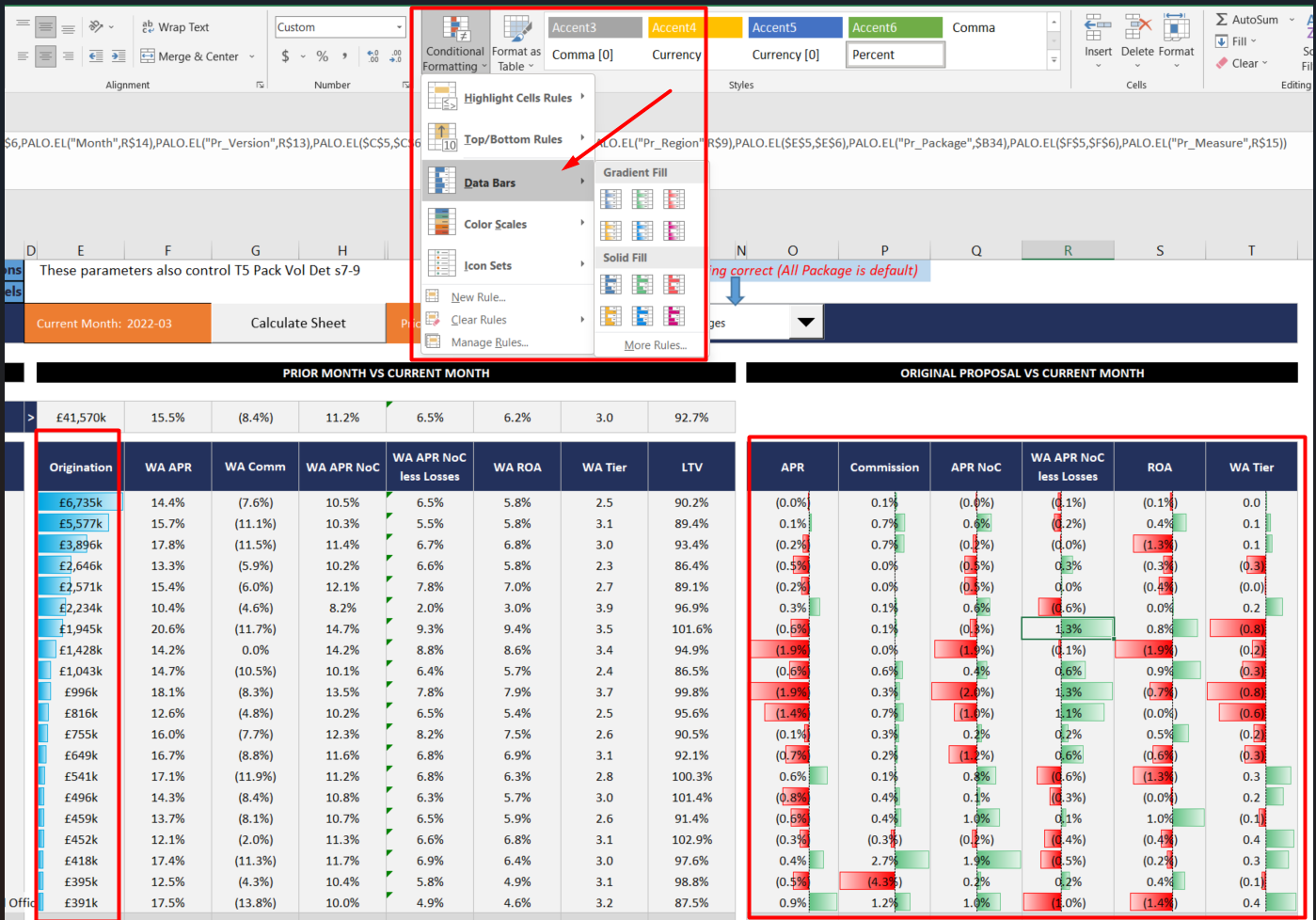Toggle center horizontal alignment
This screenshot has width=1316, height=920.
tap(45, 56)
